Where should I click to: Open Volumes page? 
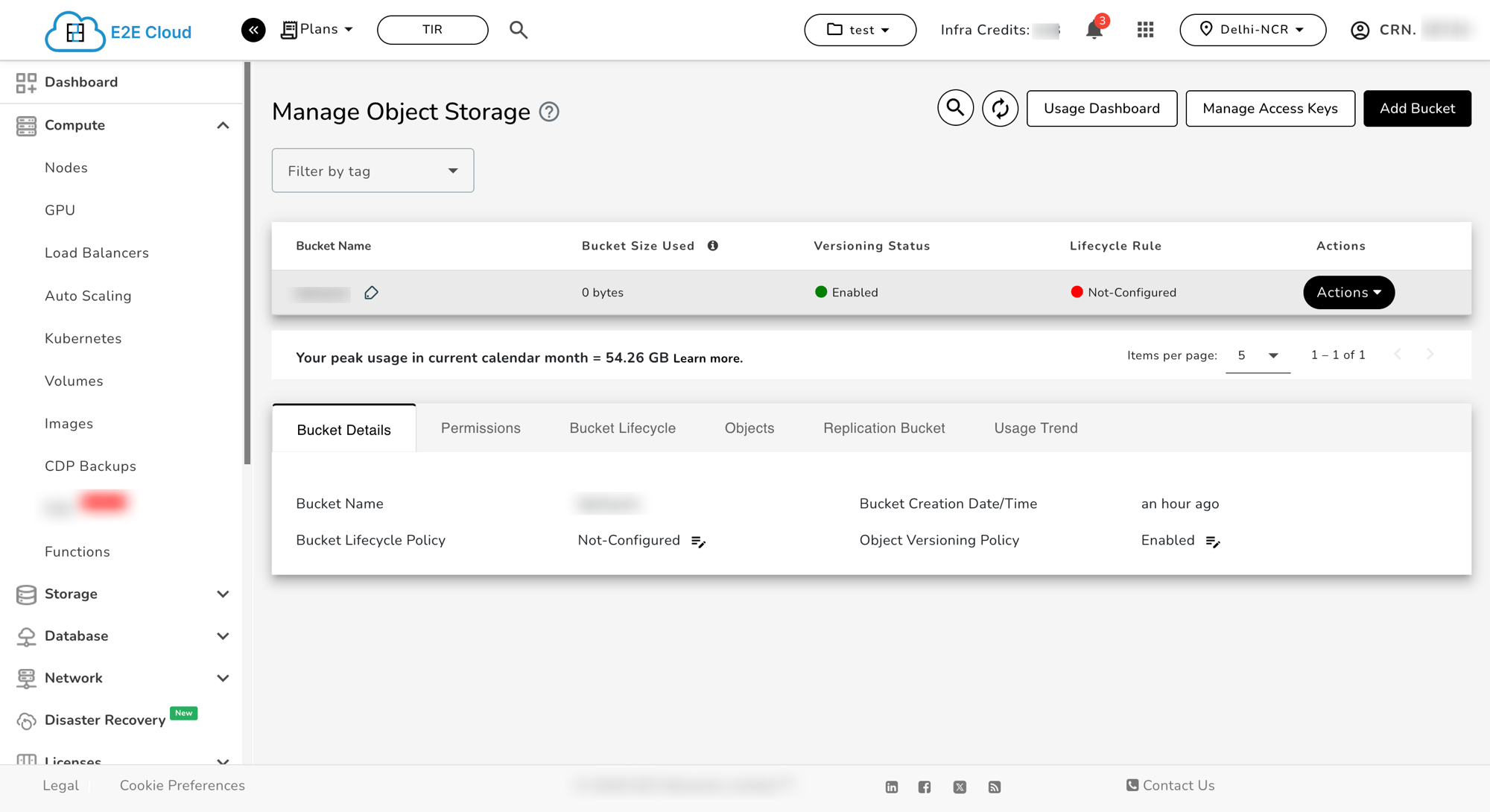[x=74, y=381]
